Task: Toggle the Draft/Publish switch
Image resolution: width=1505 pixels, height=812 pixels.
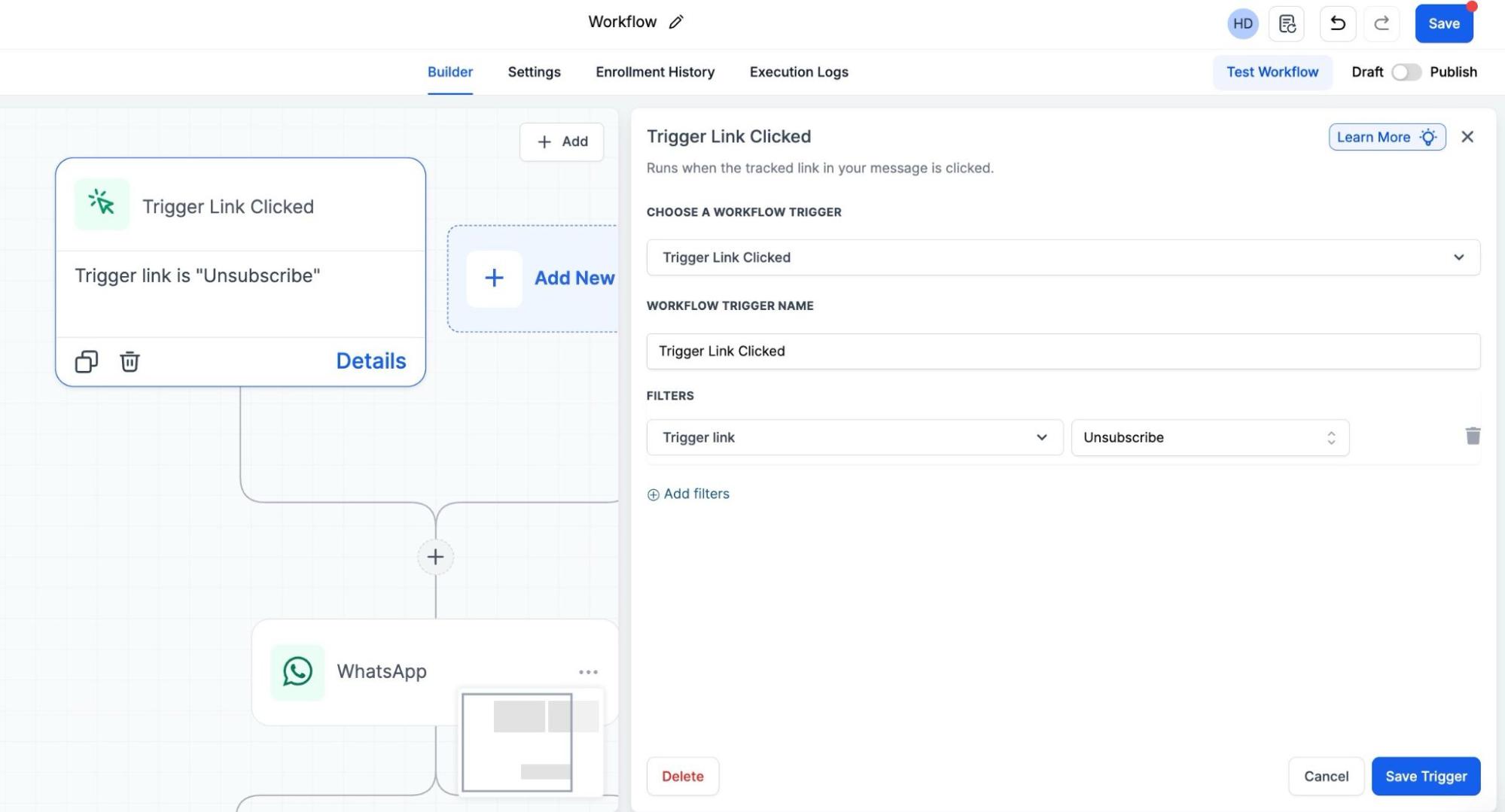Action: tap(1406, 72)
